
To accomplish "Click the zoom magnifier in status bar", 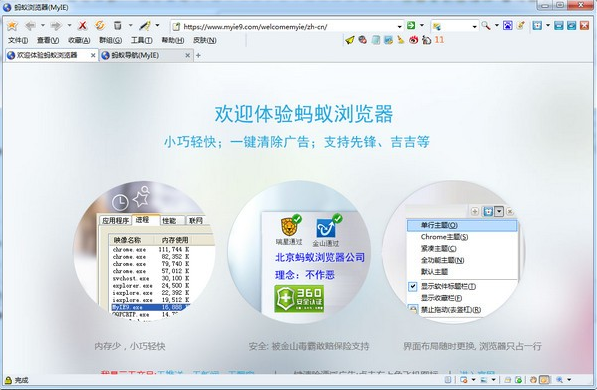I will 559,379.
